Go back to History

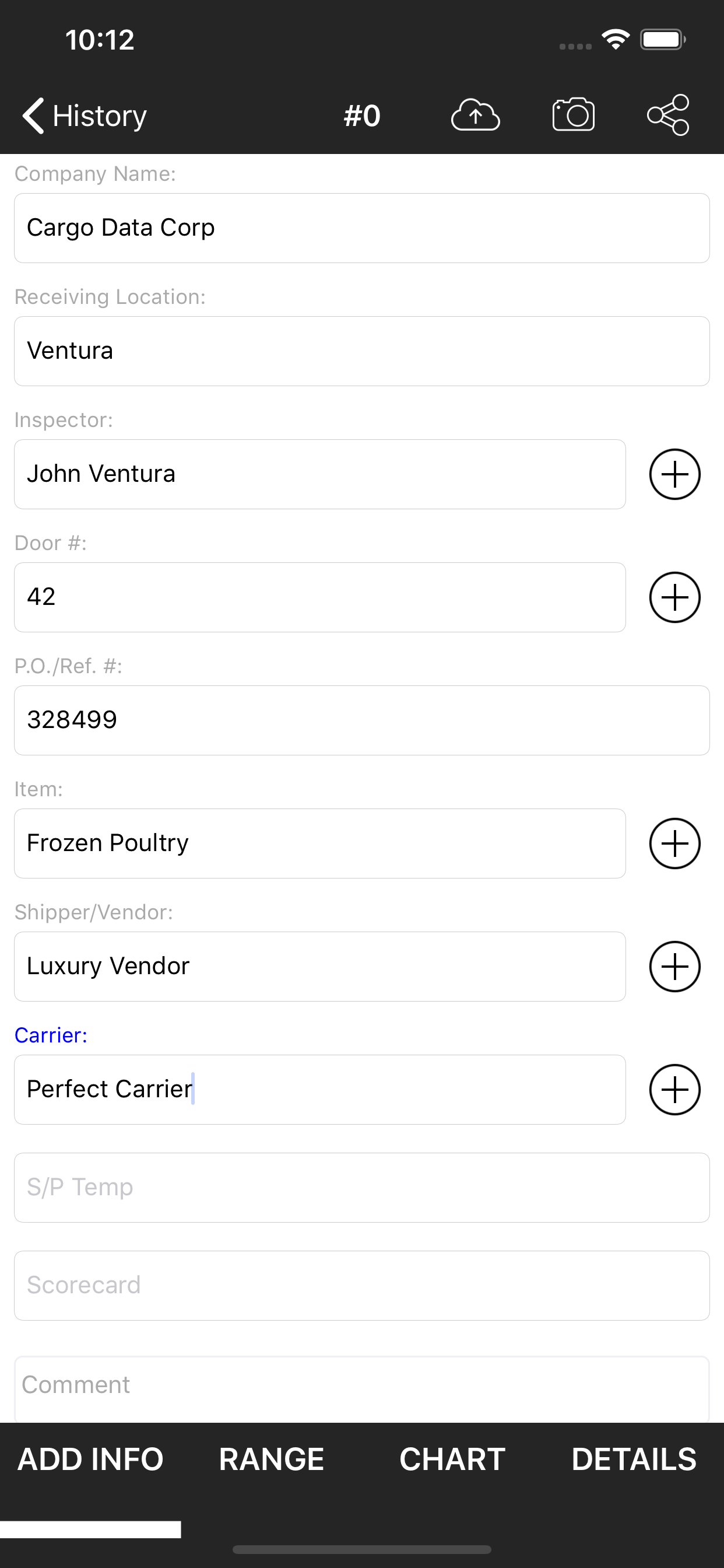[x=84, y=115]
